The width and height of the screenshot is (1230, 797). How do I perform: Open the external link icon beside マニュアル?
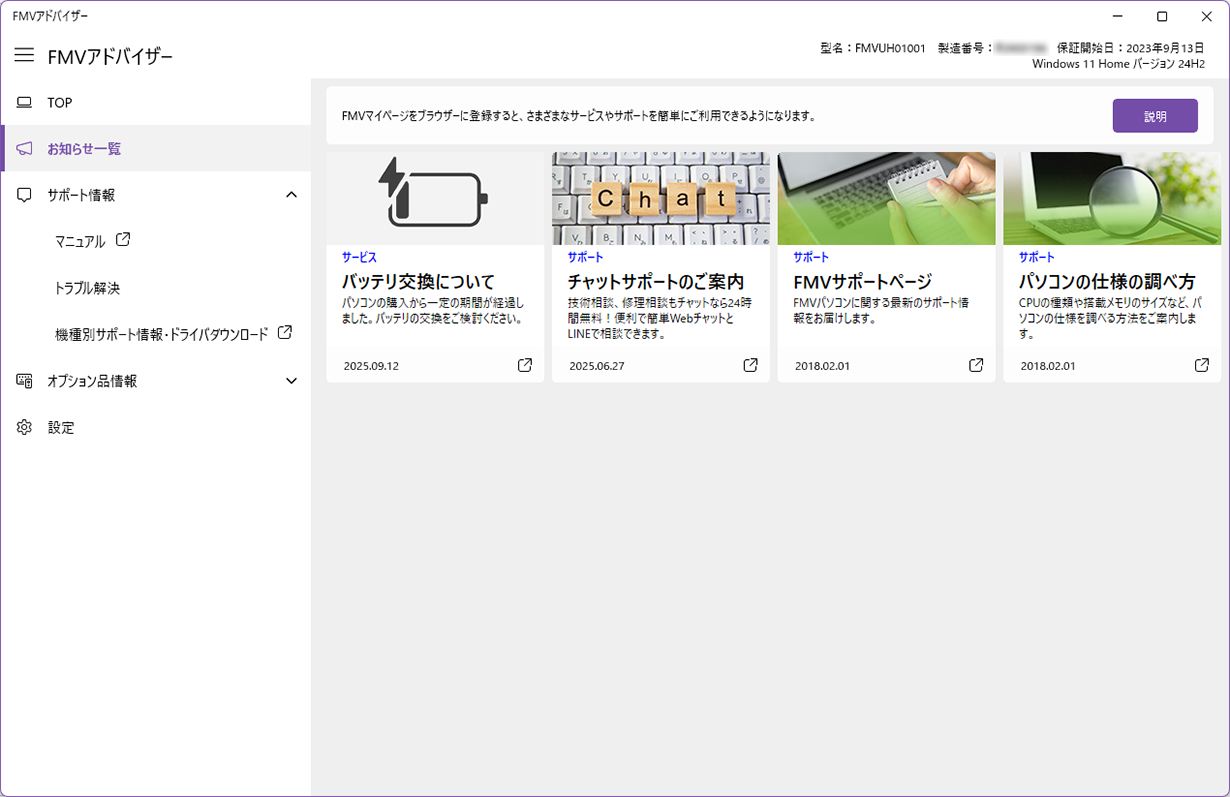point(123,240)
